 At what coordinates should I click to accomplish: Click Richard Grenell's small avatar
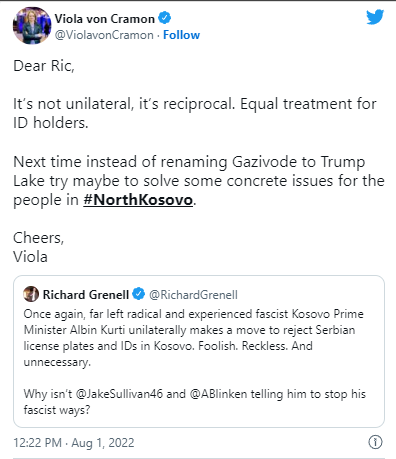(x=31, y=294)
